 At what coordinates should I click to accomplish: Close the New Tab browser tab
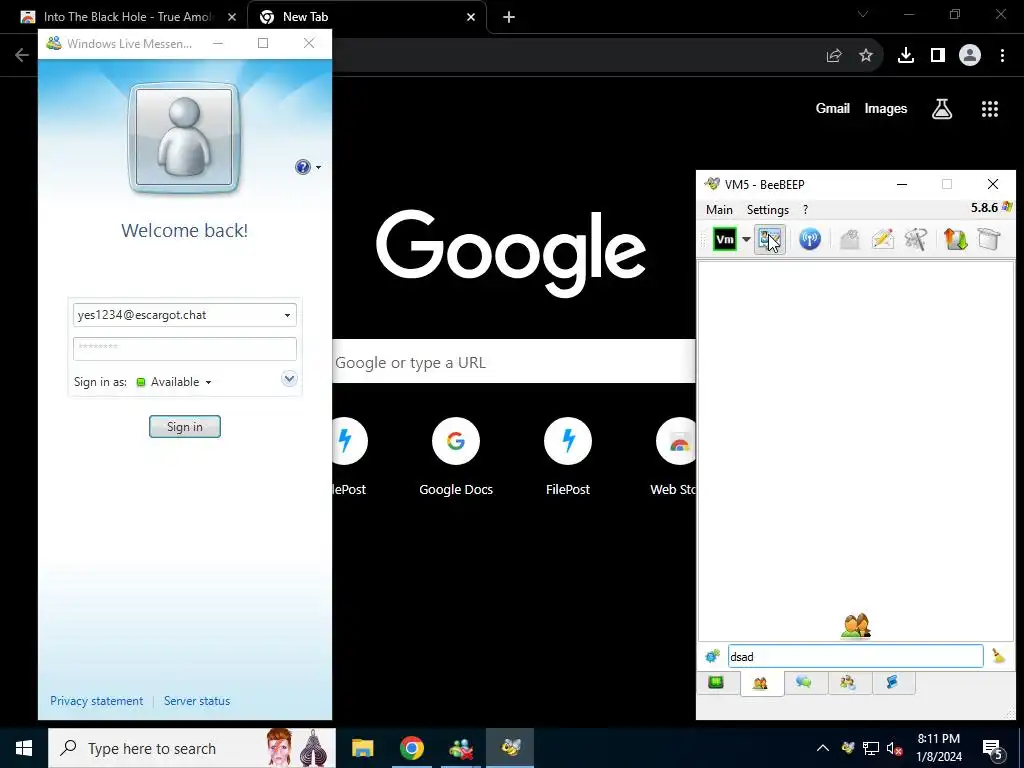471,18
